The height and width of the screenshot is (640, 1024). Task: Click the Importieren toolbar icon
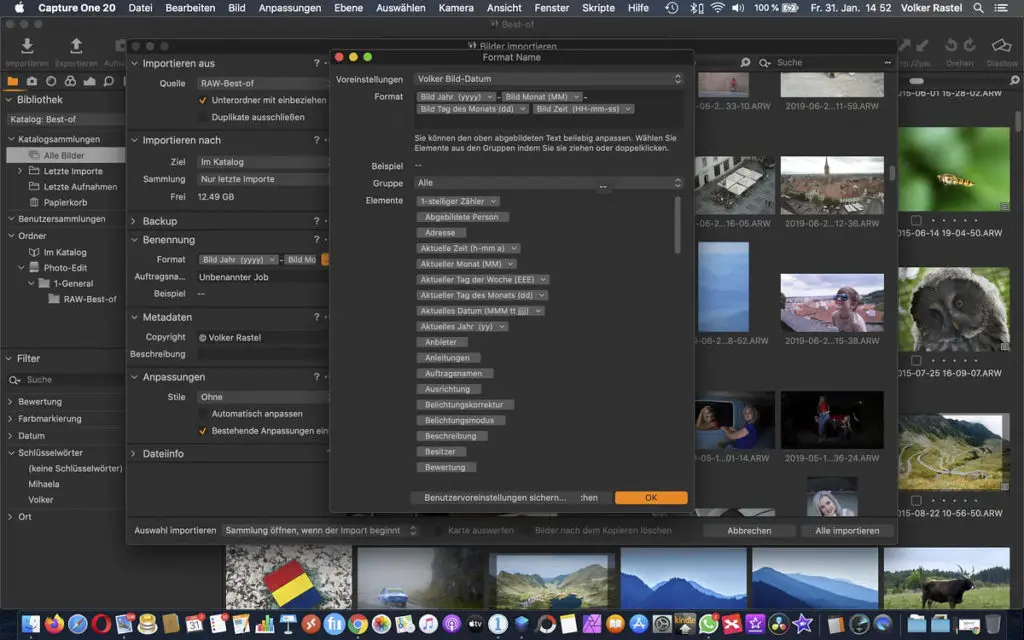click(27, 46)
